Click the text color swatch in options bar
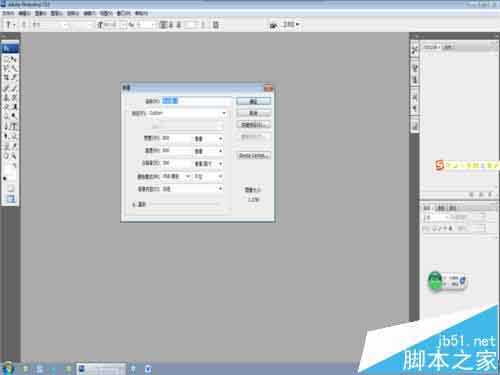Screen dimensions: 500x375 pos(190,25)
